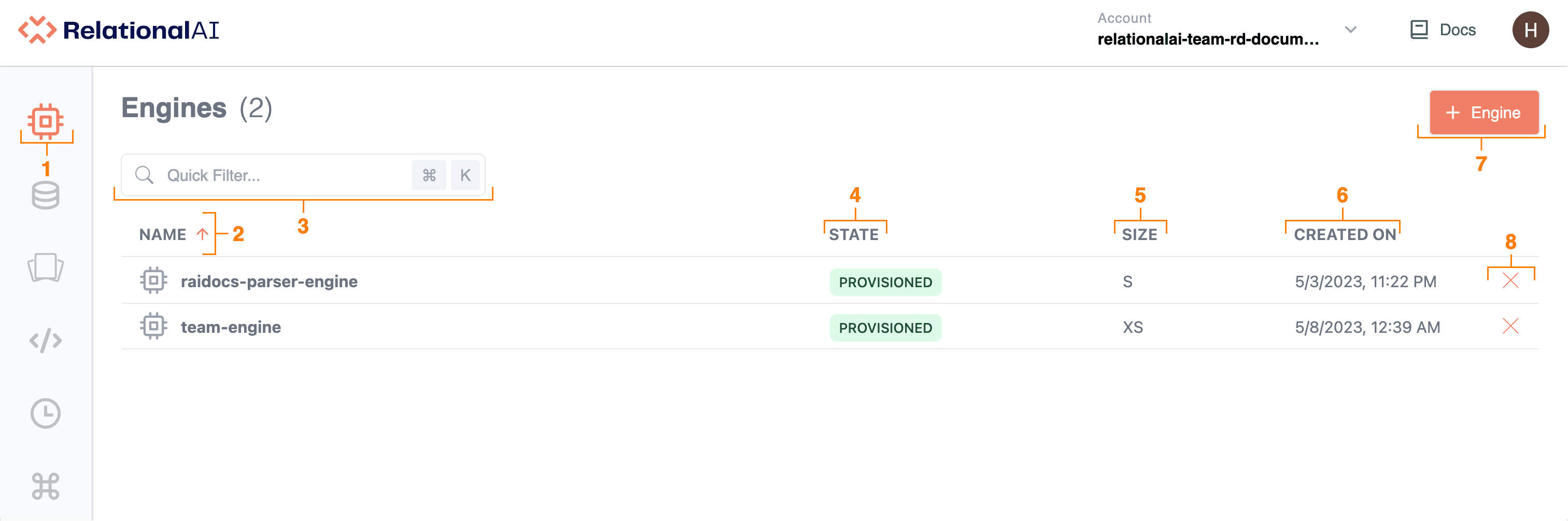Open the code editor sidebar icon

pyautogui.click(x=46, y=341)
